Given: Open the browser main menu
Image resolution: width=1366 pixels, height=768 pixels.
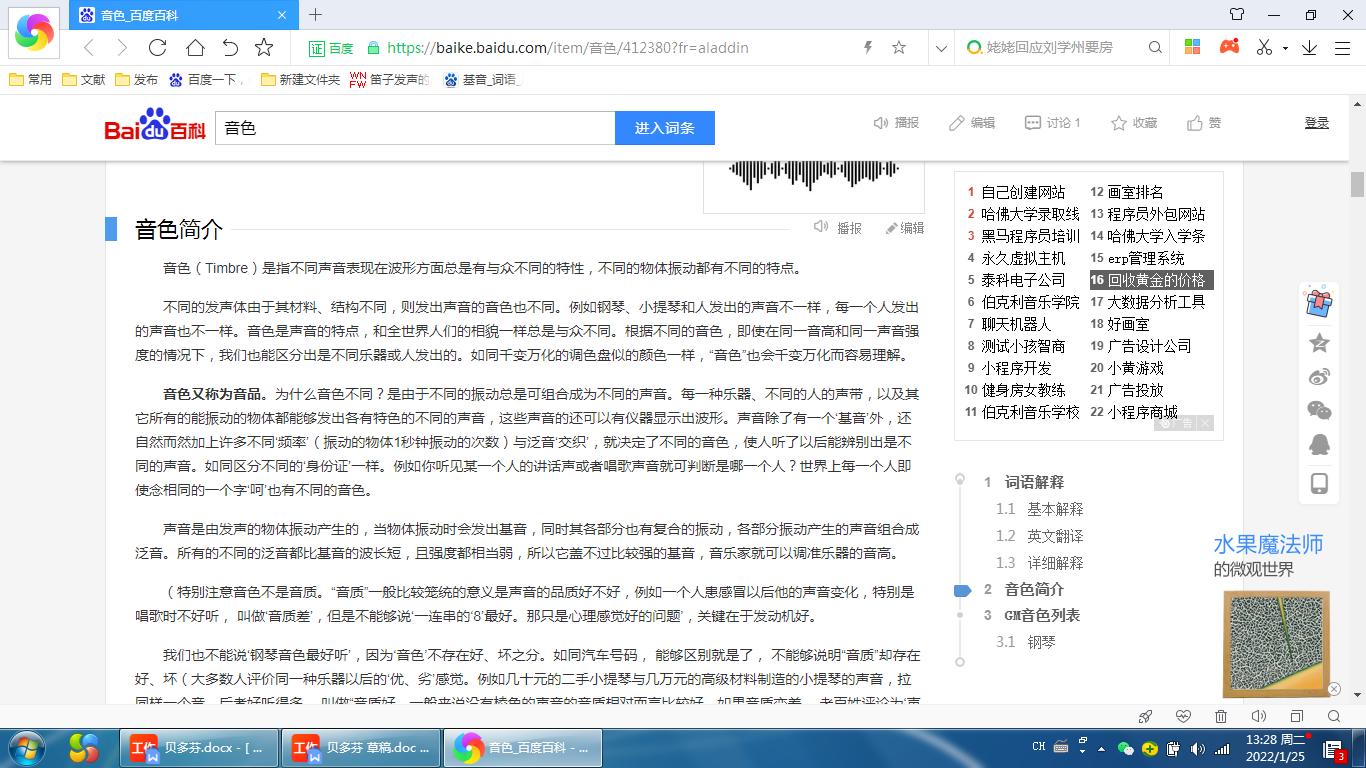Looking at the screenshot, I should (1344, 47).
